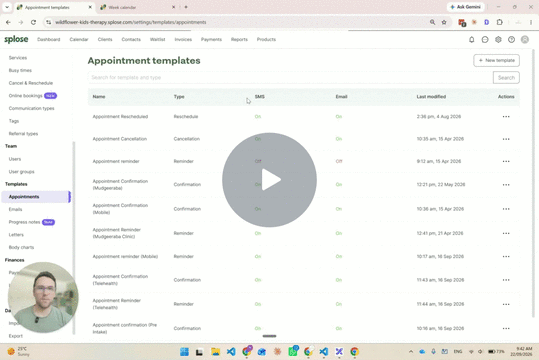Screen dimensions: 539x360
Task: Open actions menu for Appointment reminder row
Action: [506, 161]
